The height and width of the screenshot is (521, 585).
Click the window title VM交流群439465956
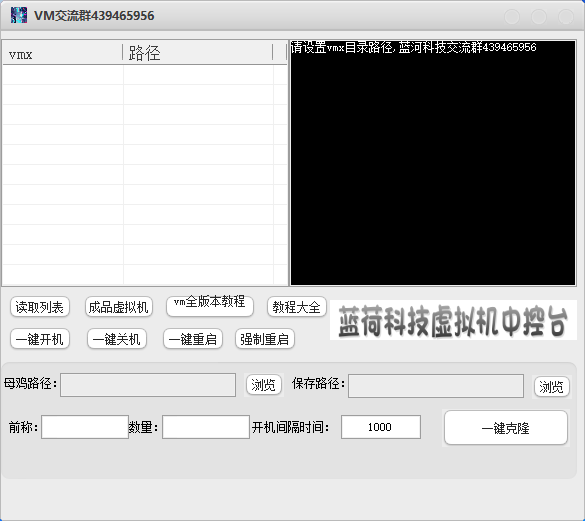coord(94,16)
